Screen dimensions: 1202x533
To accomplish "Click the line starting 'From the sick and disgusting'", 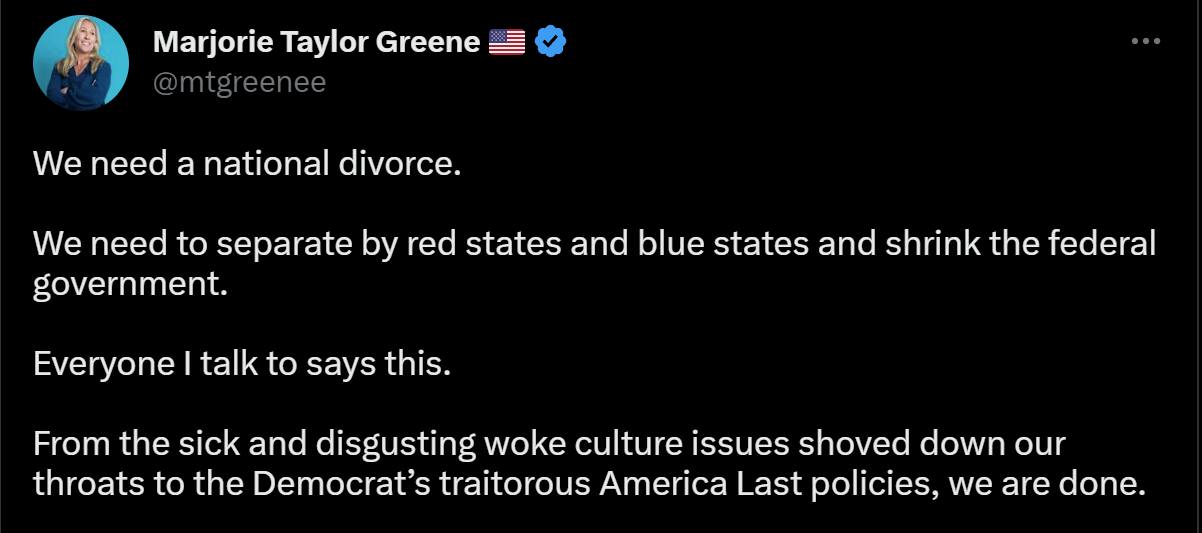I will click(x=550, y=443).
